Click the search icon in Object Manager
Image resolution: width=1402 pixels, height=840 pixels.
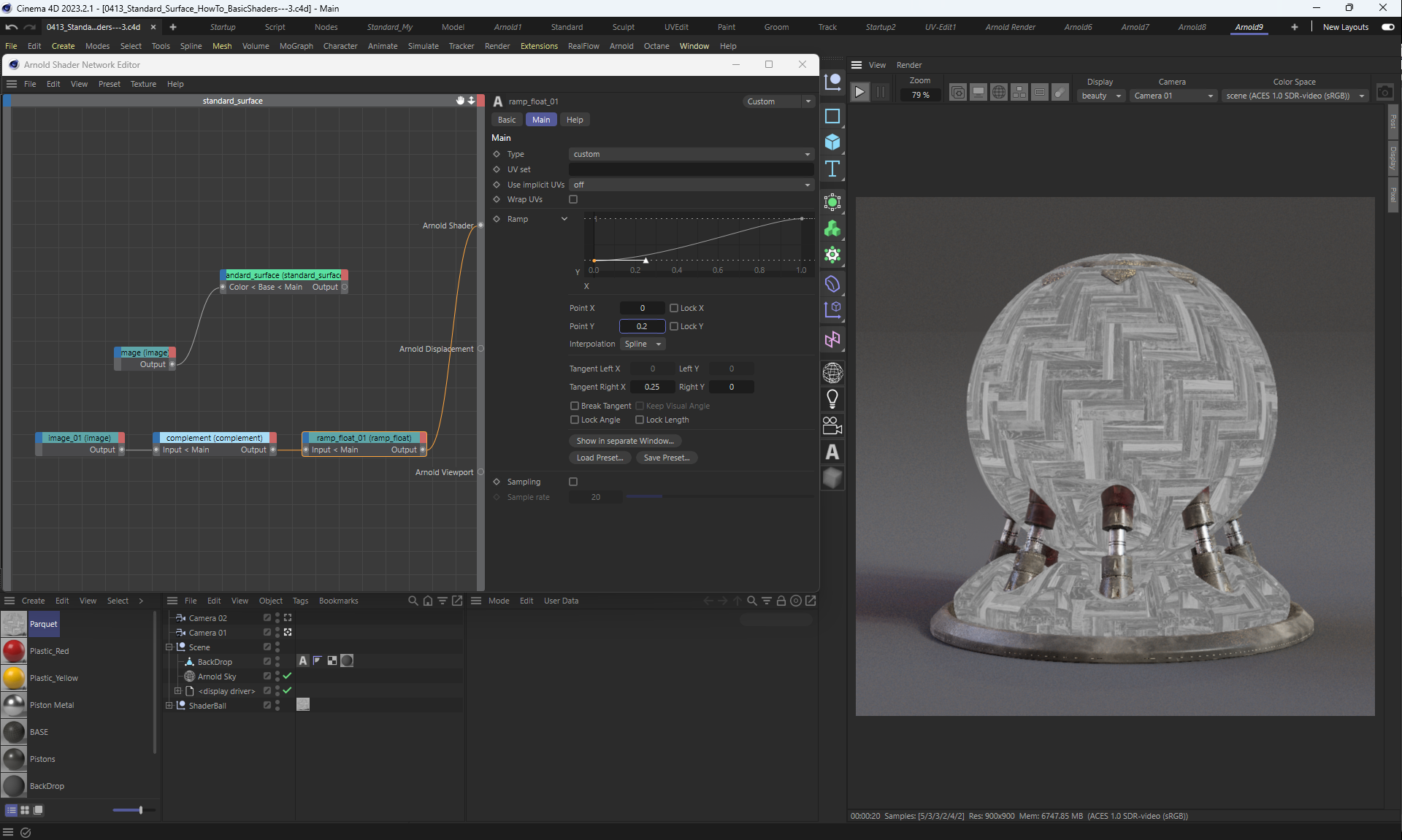[413, 601]
